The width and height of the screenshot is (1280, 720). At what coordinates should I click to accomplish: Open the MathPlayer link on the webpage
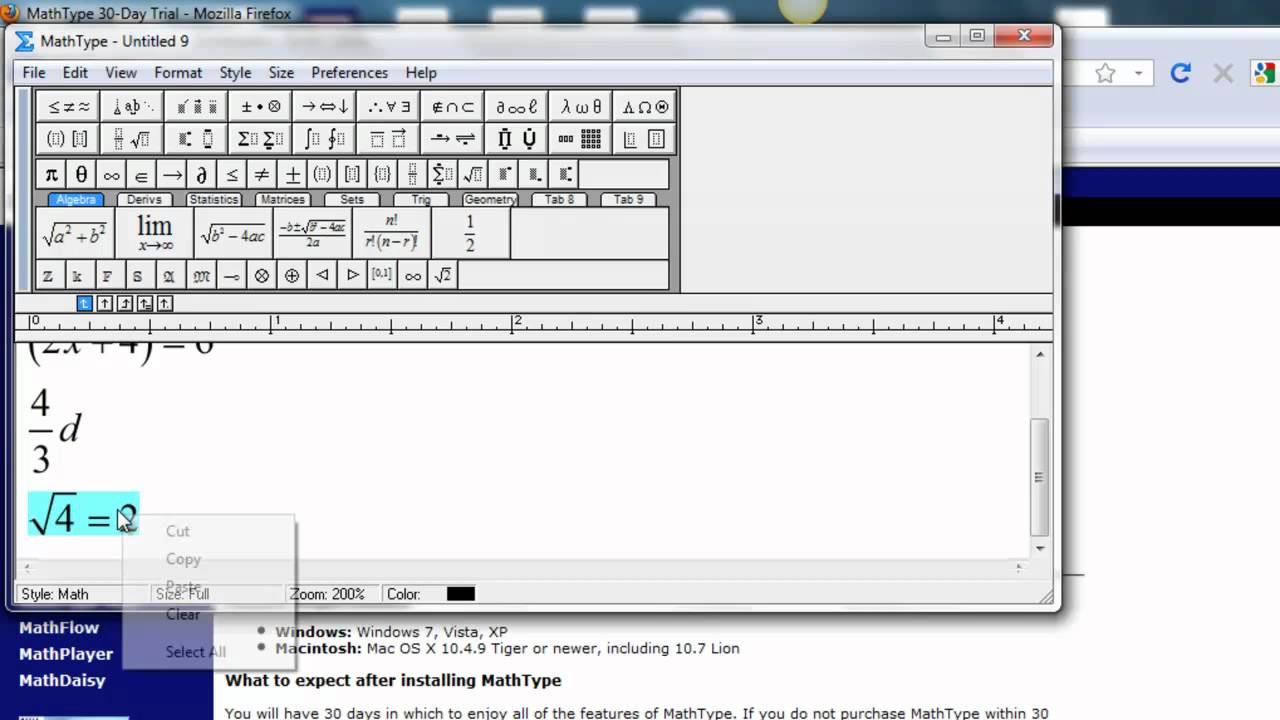[x=66, y=654]
